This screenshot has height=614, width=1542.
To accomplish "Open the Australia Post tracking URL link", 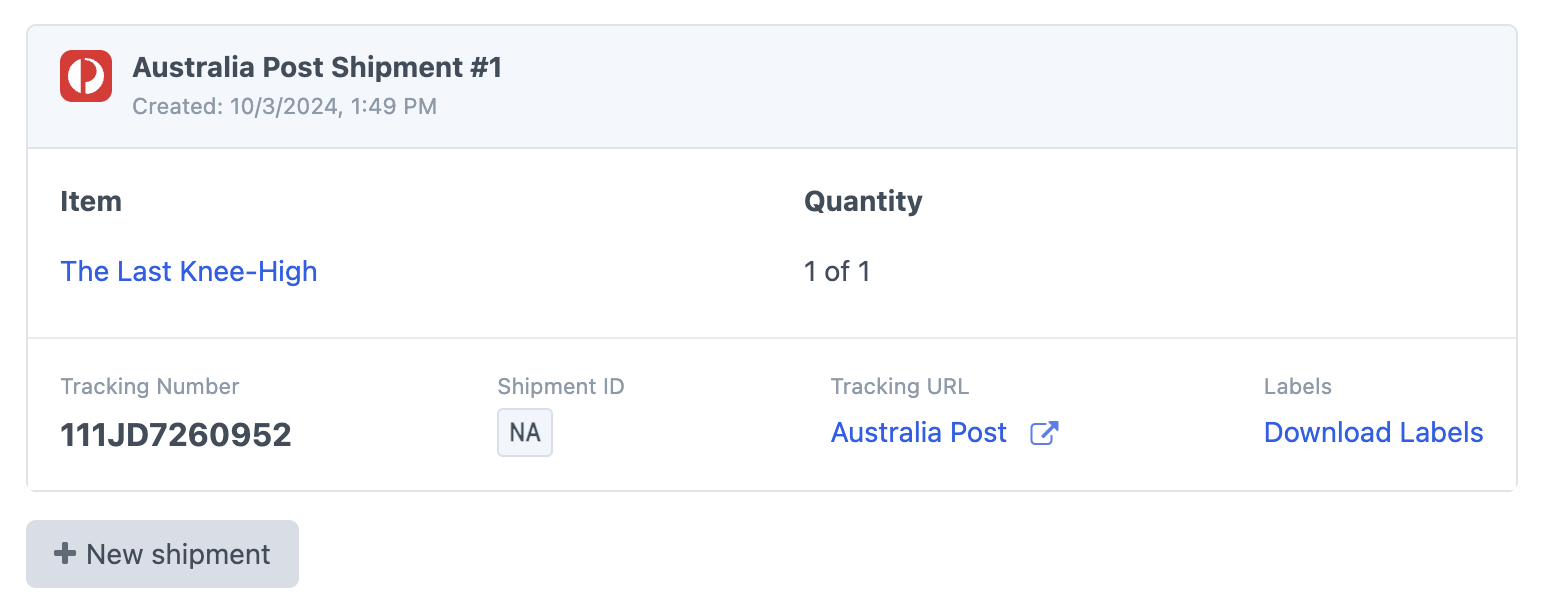I will click(918, 433).
